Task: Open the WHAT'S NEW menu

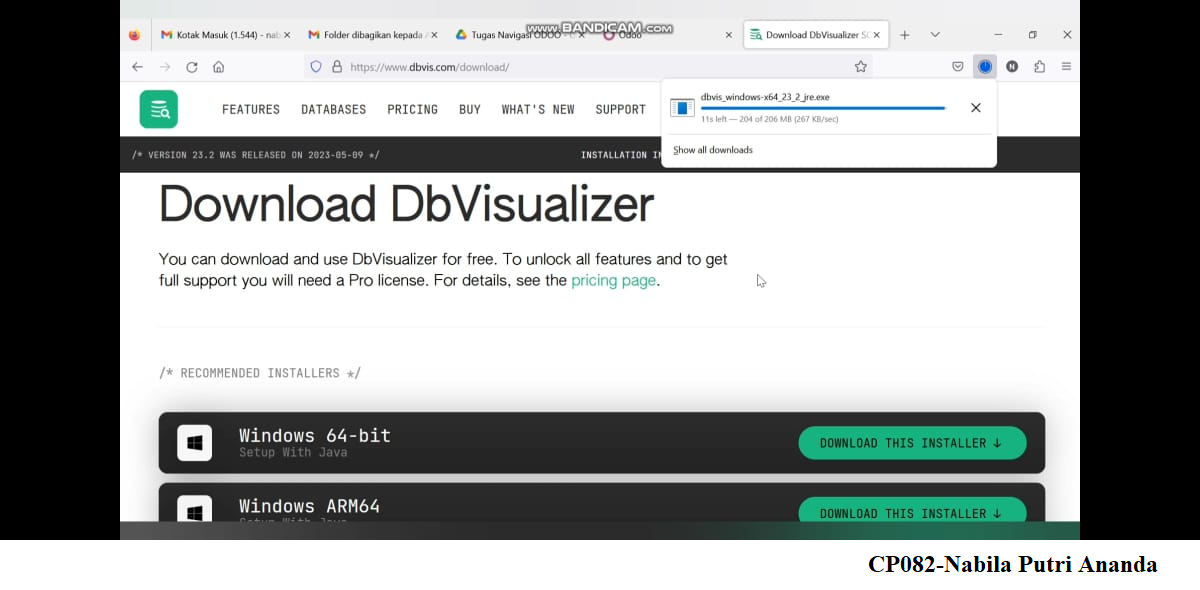Action: pos(538,110)
